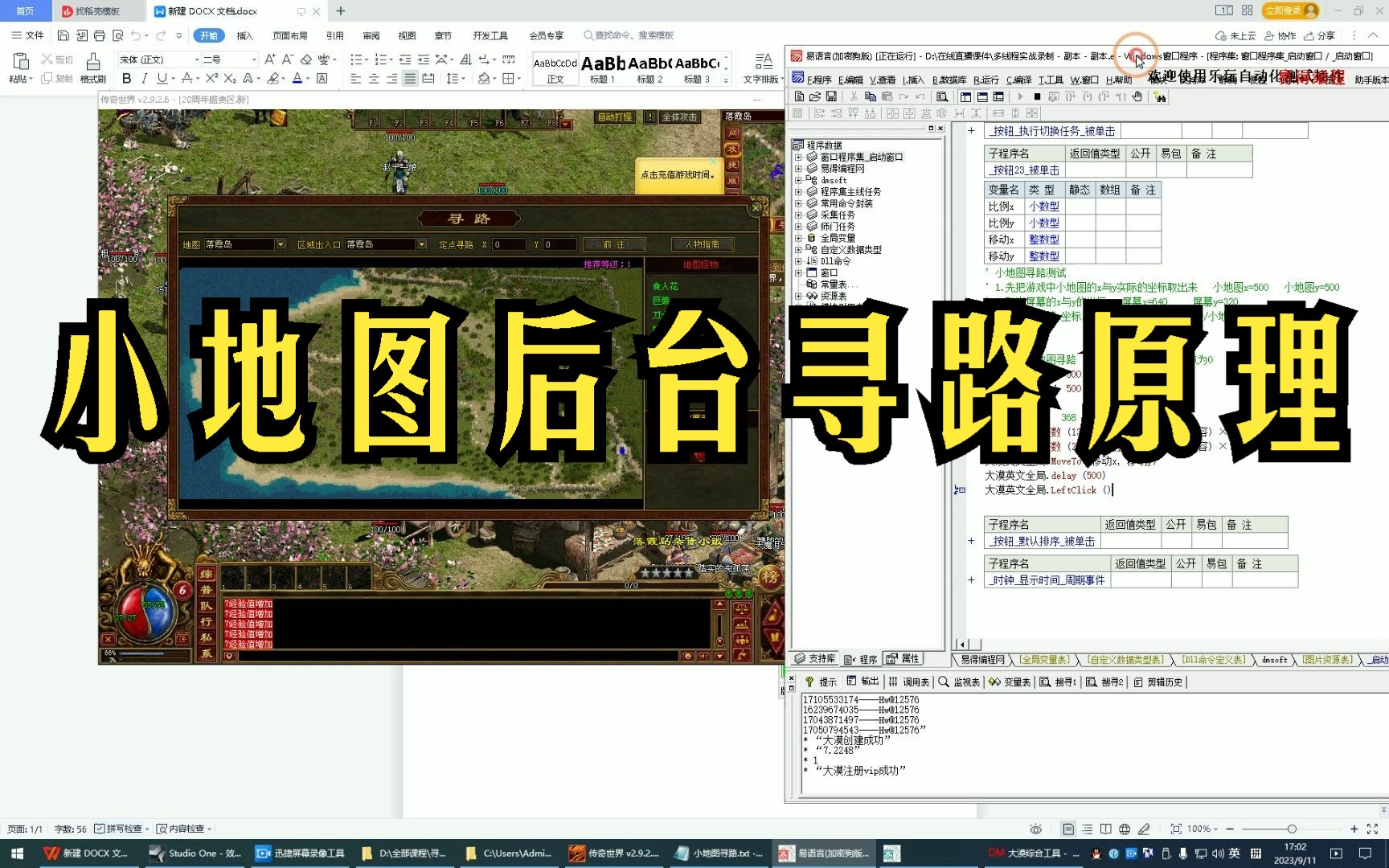Open the R.运行 menu in 易语言

click(986, 80)
